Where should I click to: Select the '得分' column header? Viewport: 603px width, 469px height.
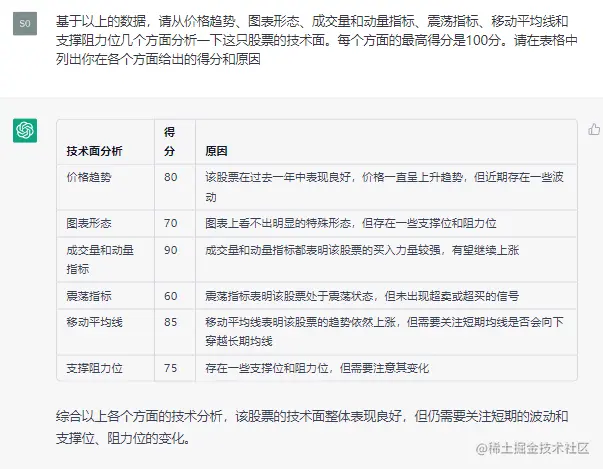(170, 141)
